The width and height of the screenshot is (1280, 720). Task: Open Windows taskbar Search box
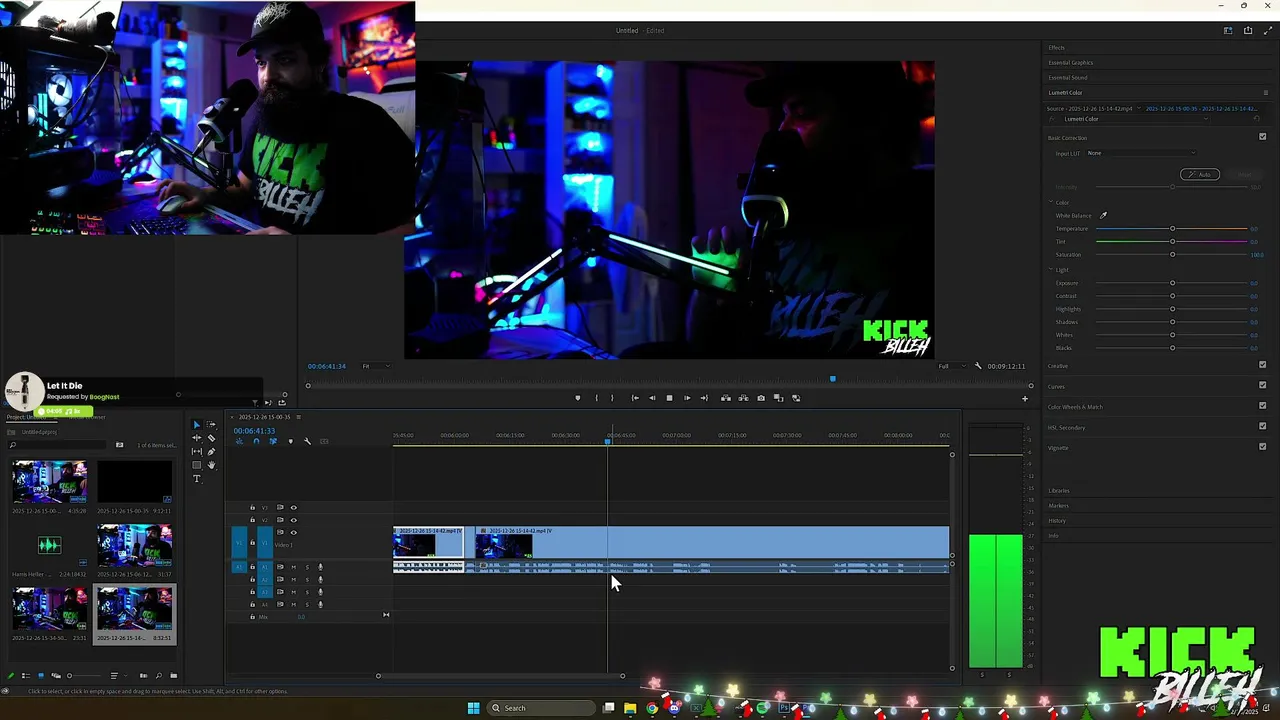(x=541, y=708)
